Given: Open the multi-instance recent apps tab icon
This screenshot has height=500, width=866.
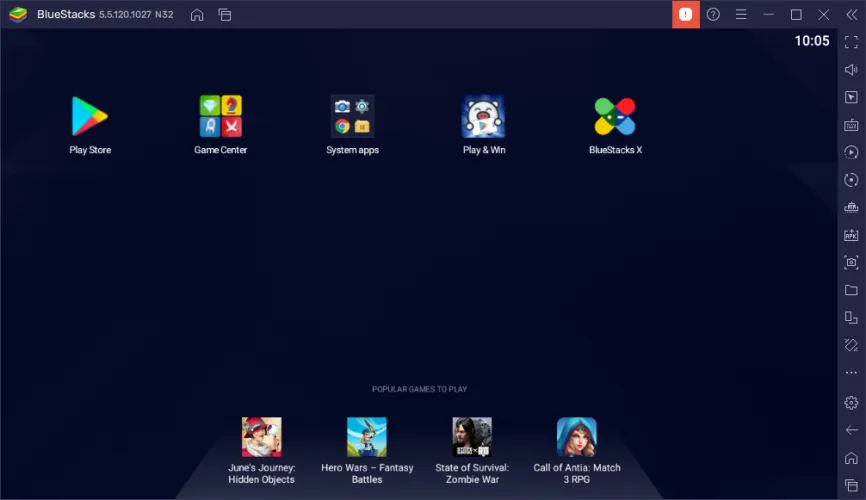Looking at the screenshot, I should click(x=225, y=14).
